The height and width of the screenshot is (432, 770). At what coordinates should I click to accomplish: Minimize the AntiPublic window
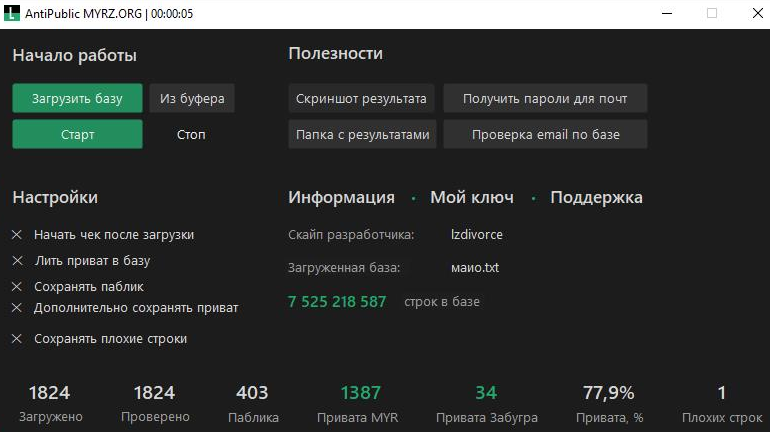coord(666,13)
